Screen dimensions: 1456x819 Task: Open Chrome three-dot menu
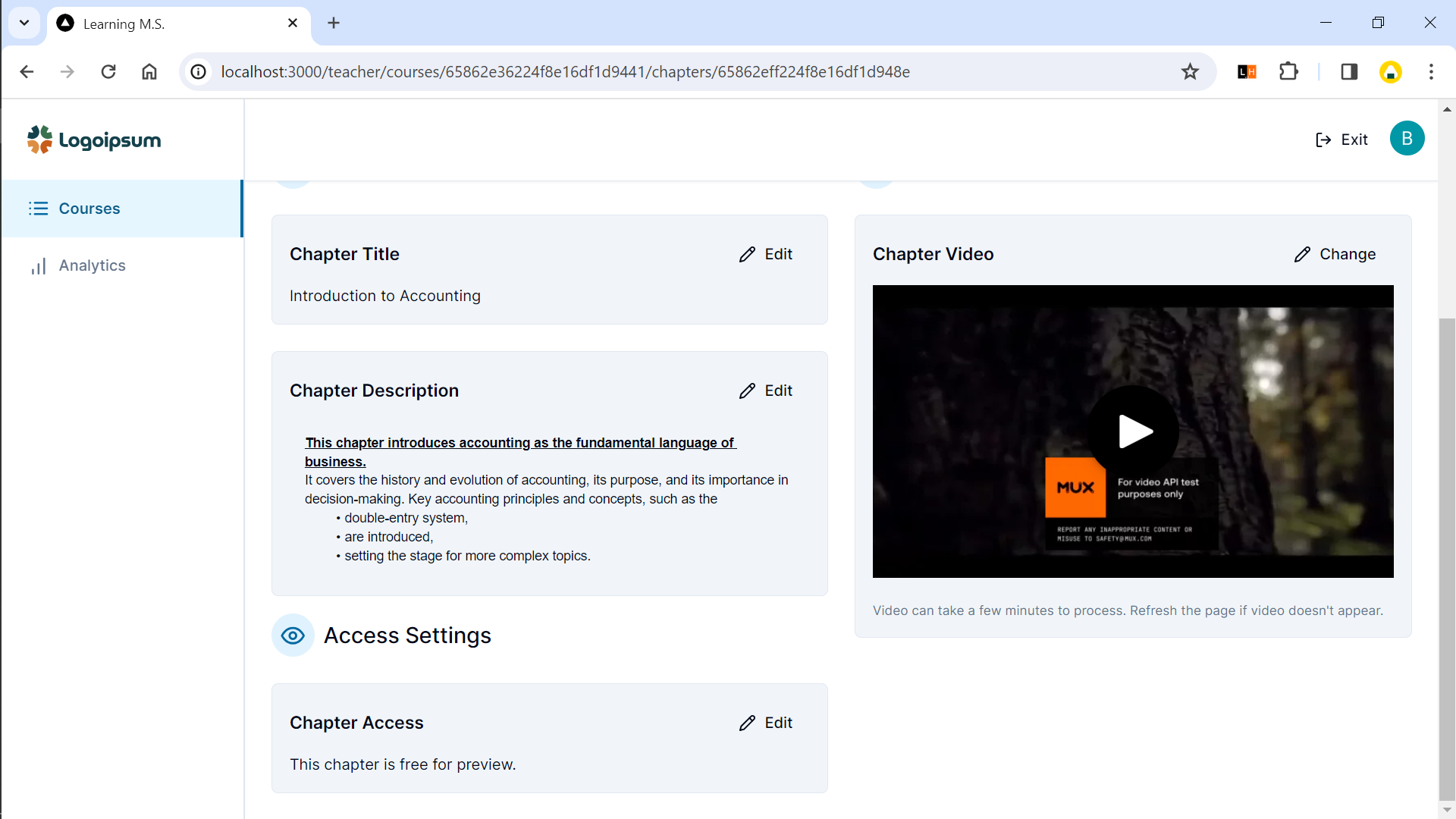point(1431,71)
